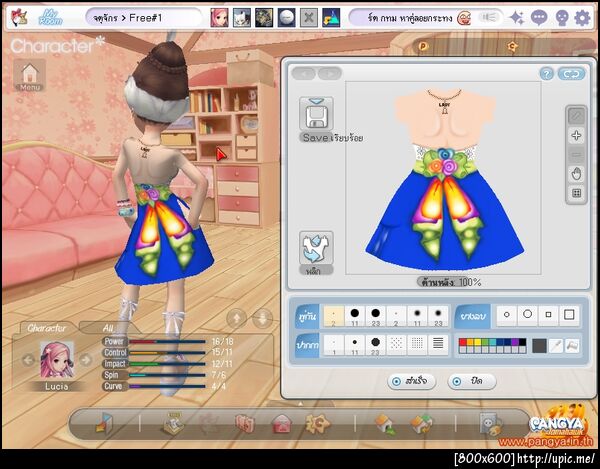The image size is (600, 469).
Task: Click the zoom in plus tool
Action: (x=576, y=135)
